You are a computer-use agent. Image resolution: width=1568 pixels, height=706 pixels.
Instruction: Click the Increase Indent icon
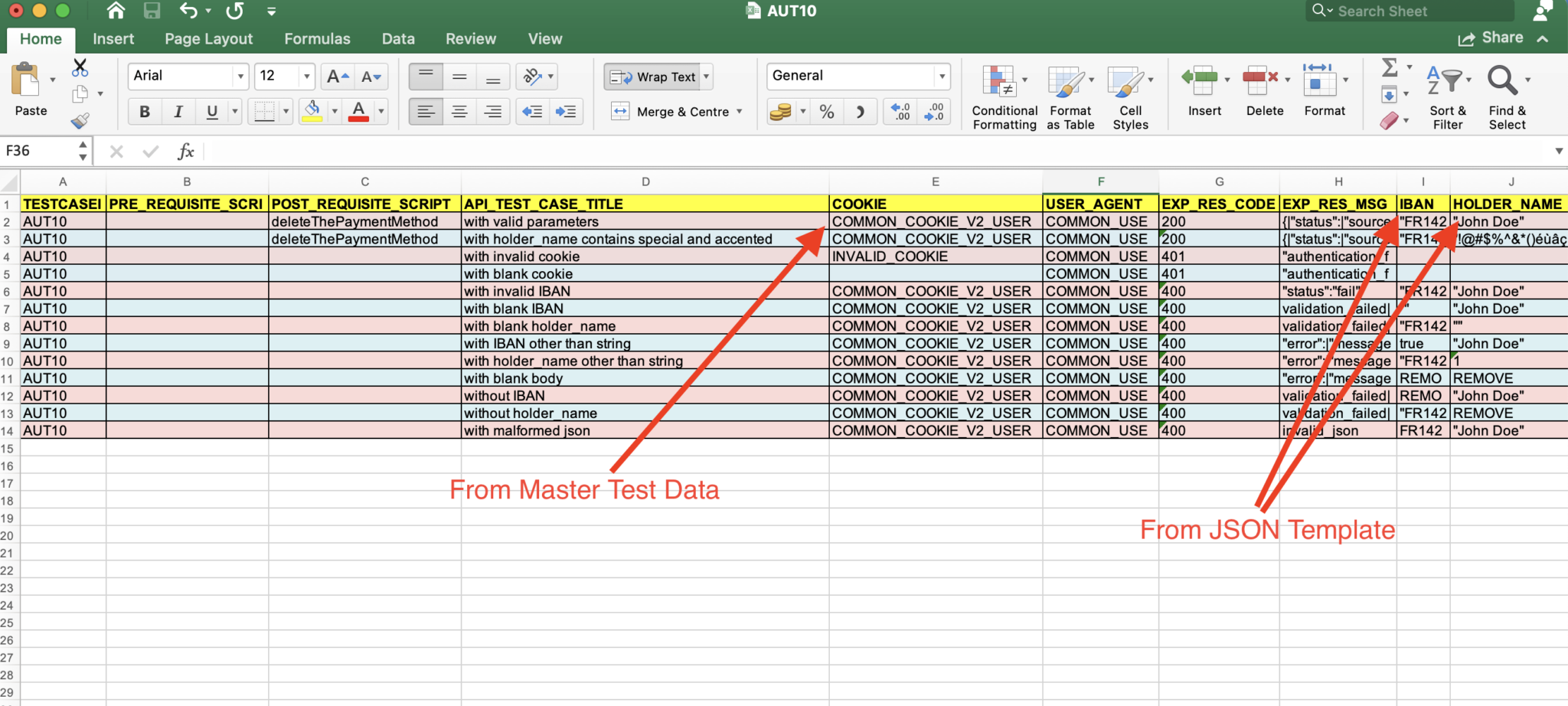pyautogui.click(x=566, y=113)
